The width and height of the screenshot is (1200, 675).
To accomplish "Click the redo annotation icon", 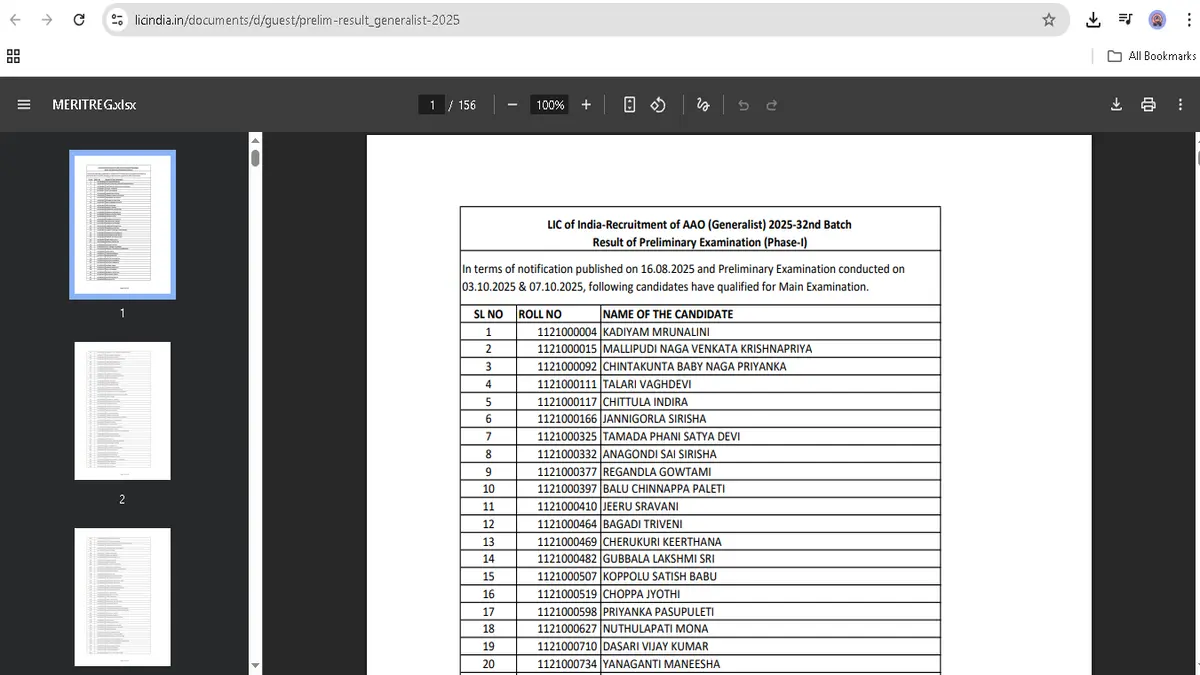I will coord(770,104).
